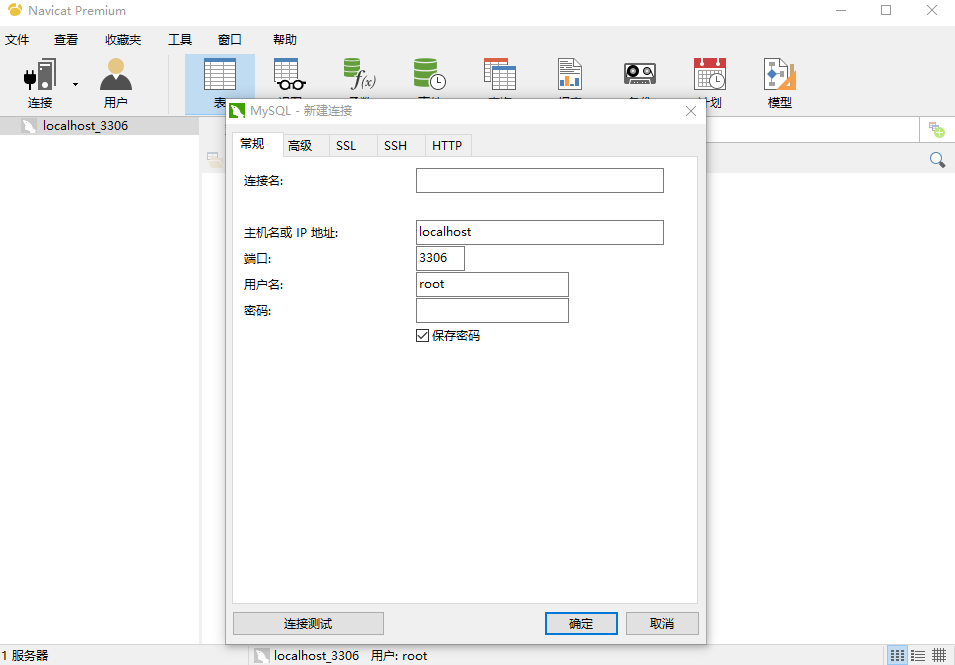Image resolution: width=955 pixels, height=665 pixels.
Task: Open the 收藏夹 menu
Action: [x=123, y=40]
